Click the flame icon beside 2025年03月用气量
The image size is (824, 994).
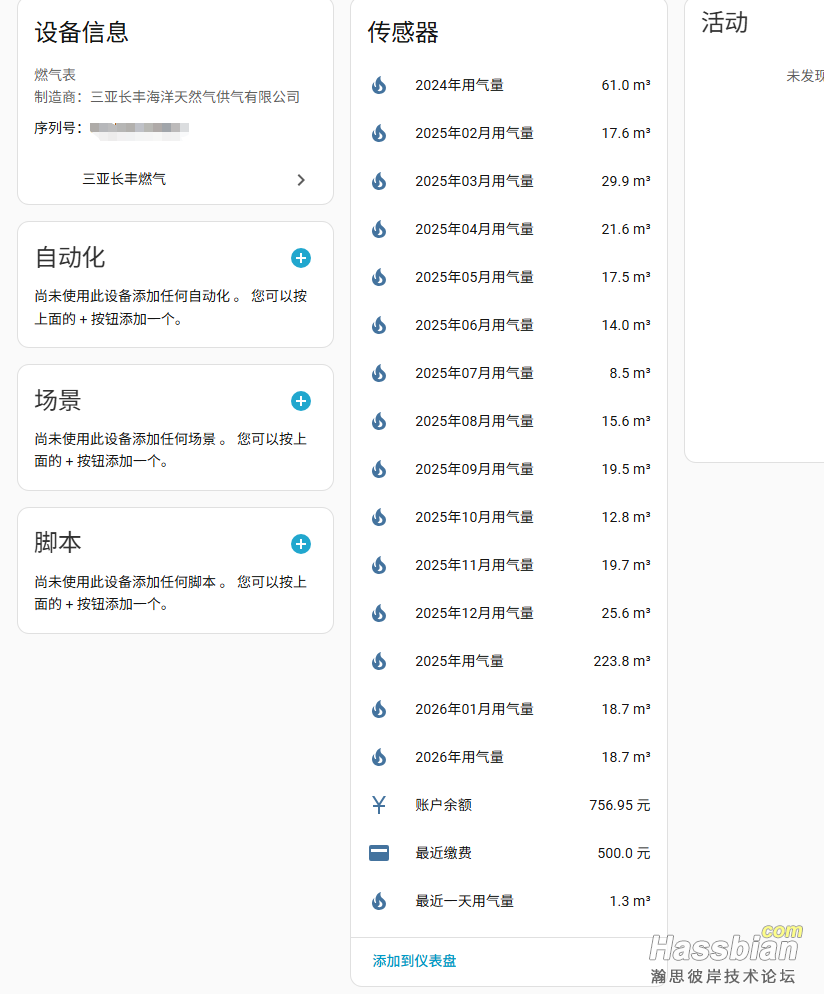(379, 181)
